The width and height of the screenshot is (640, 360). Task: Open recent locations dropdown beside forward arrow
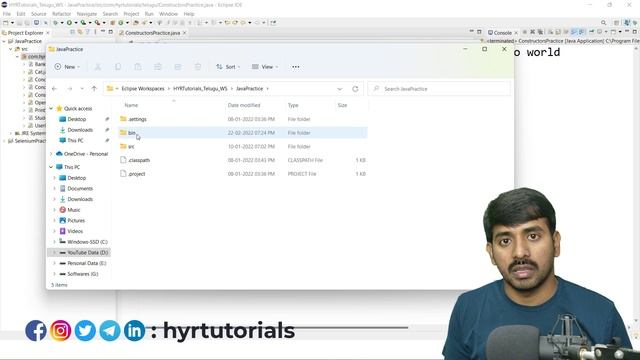click(x=82, y=89)
